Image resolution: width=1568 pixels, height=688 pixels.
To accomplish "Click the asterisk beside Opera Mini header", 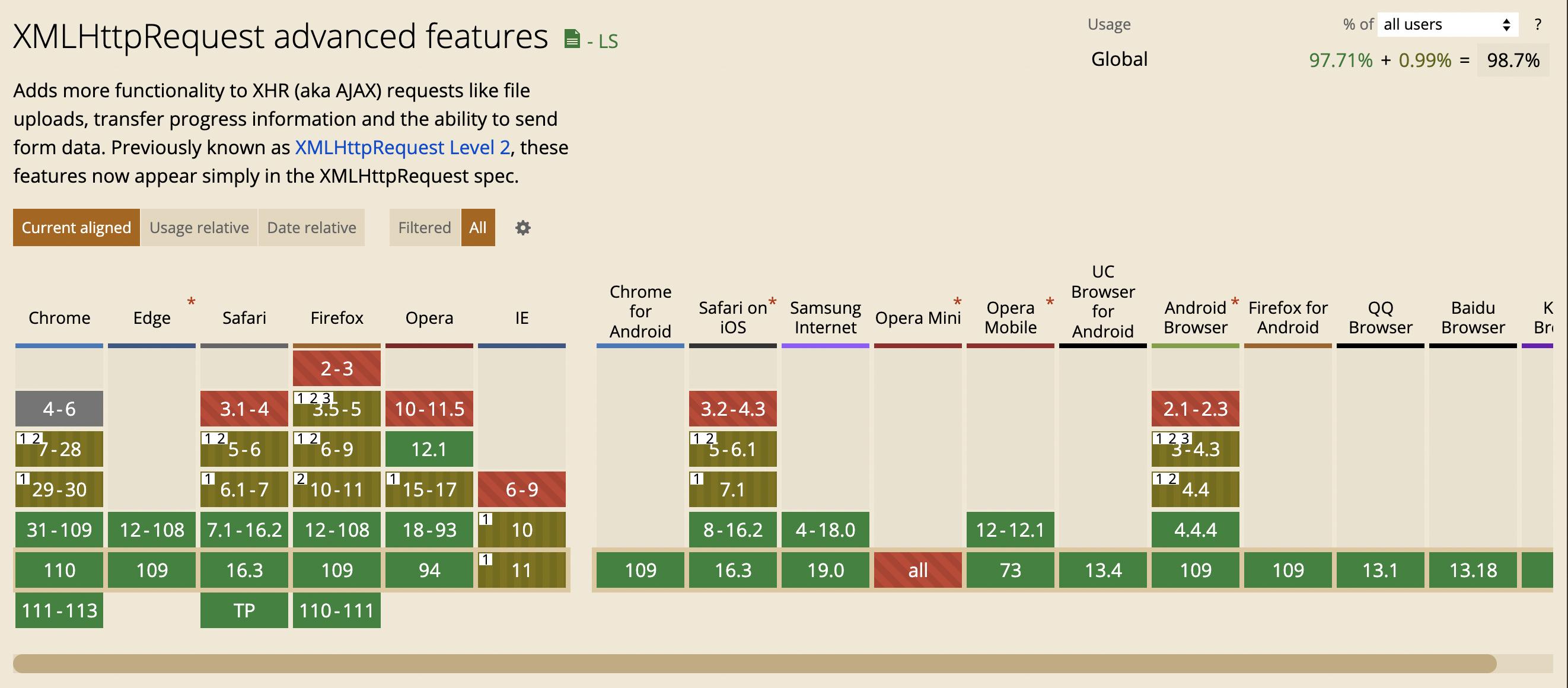I will click(957, 302).
